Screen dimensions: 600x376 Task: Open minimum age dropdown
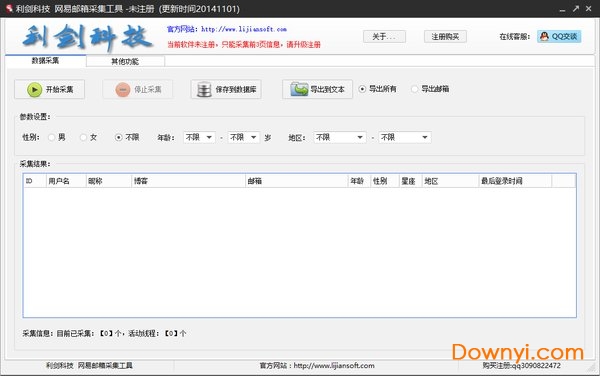[x=199, y=137]
